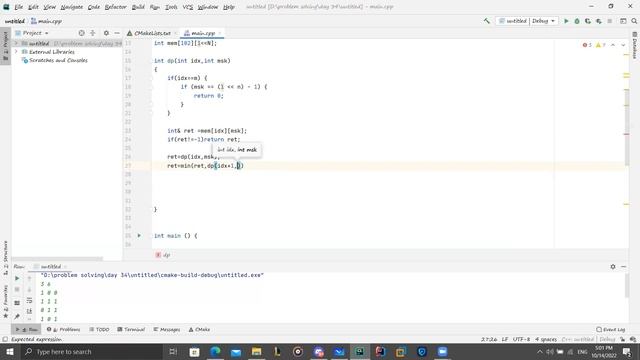640x360 pixels.
Task: Click Run with Coverage icon in the toolbar
Action: [588, 21]
